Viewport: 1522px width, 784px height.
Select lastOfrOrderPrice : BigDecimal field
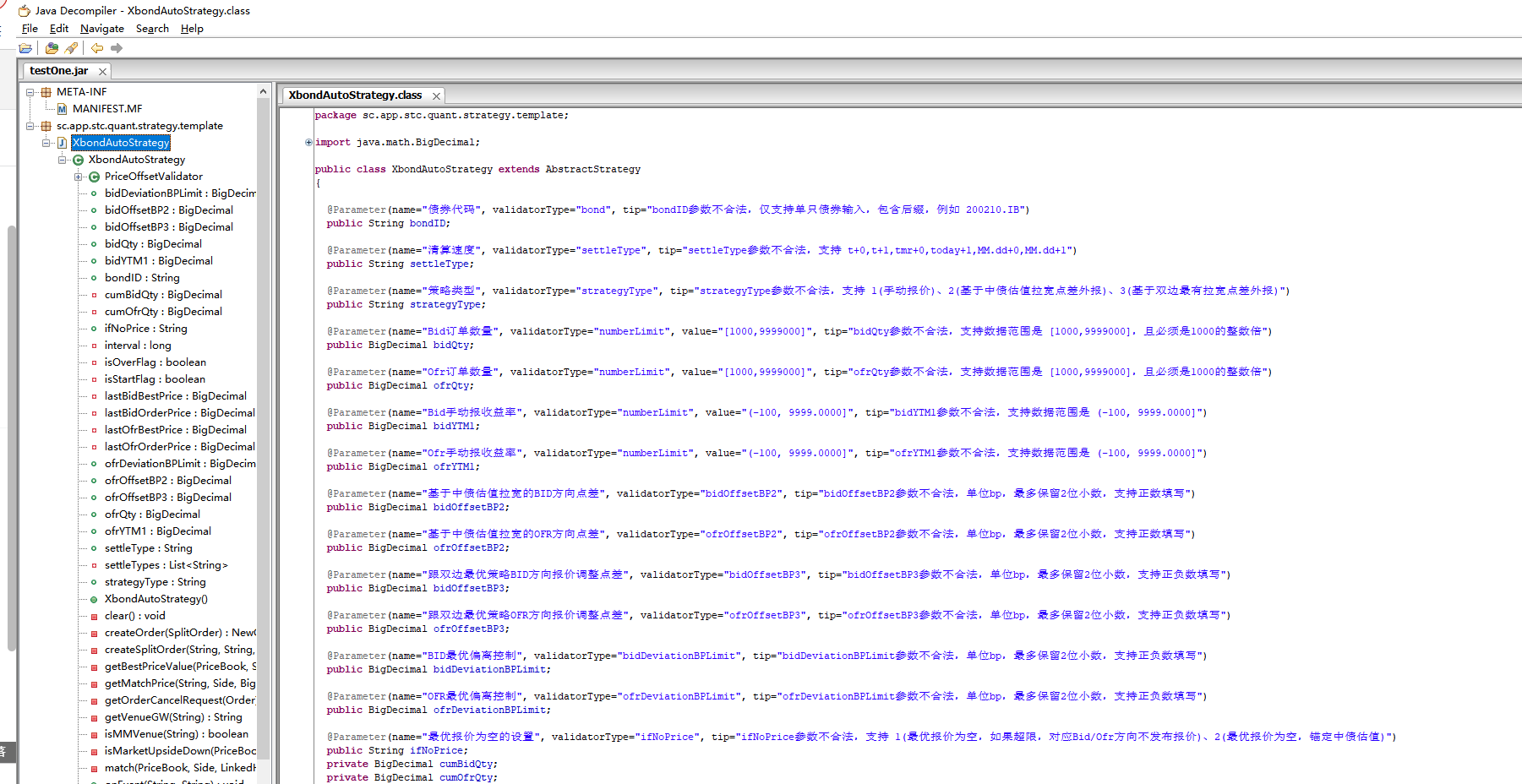point(180,447)
